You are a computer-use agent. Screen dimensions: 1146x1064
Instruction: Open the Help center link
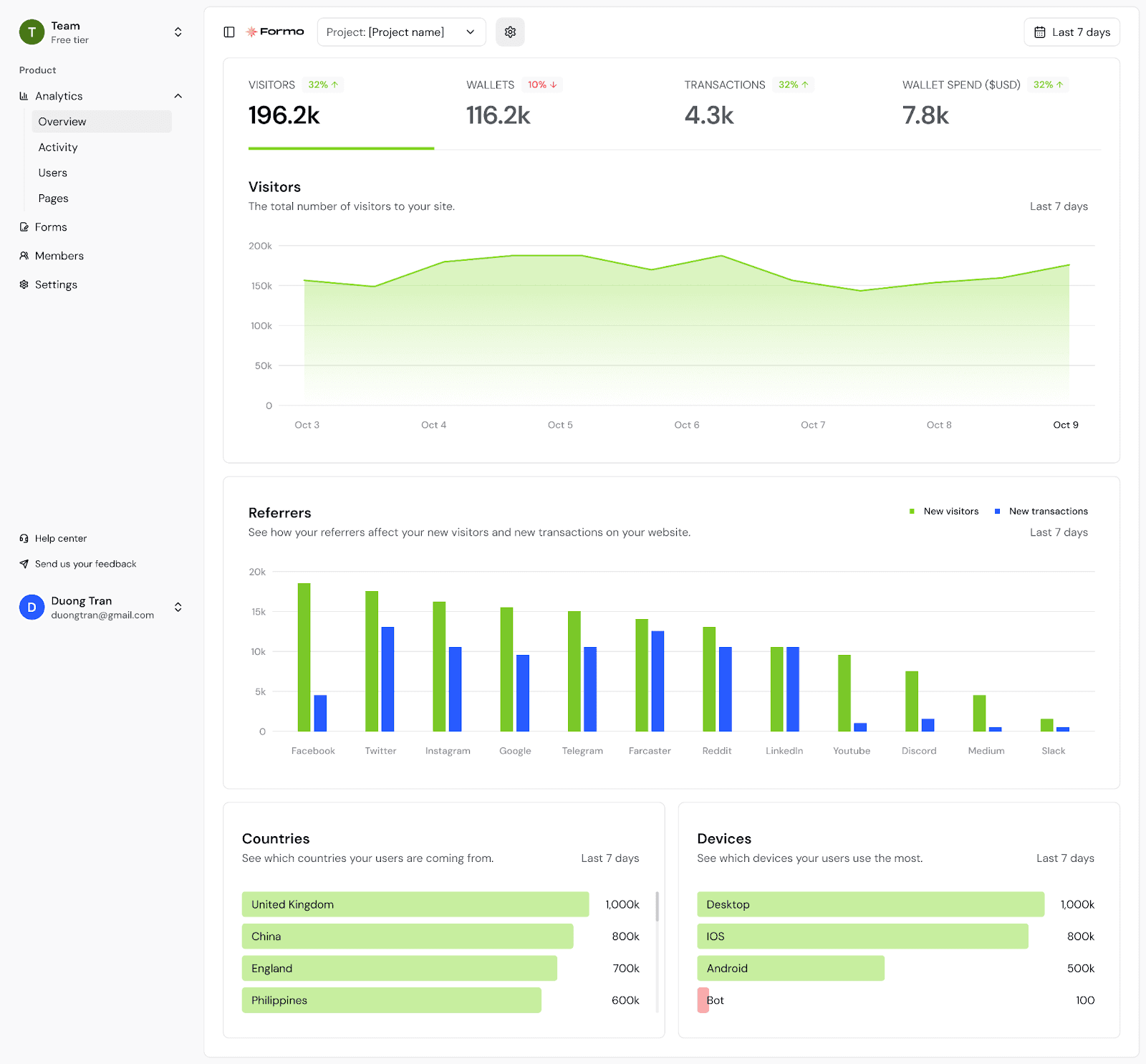click(x=61, y=538)
